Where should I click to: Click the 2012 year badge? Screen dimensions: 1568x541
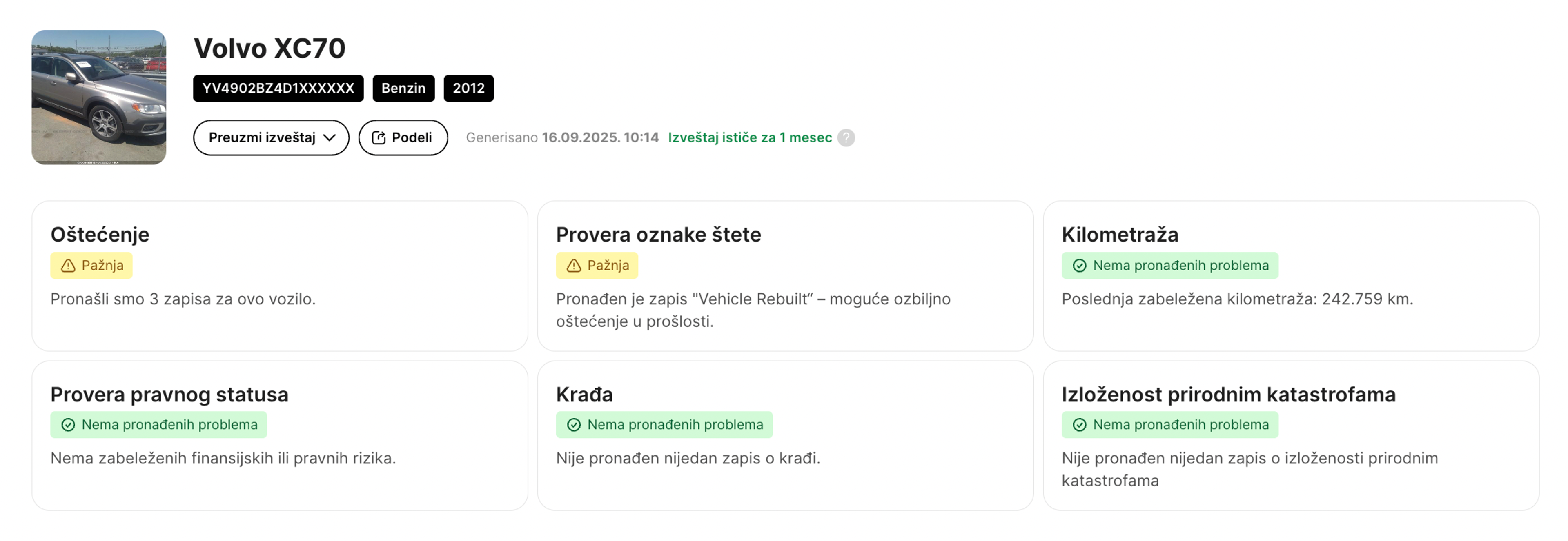click(469, 88)
